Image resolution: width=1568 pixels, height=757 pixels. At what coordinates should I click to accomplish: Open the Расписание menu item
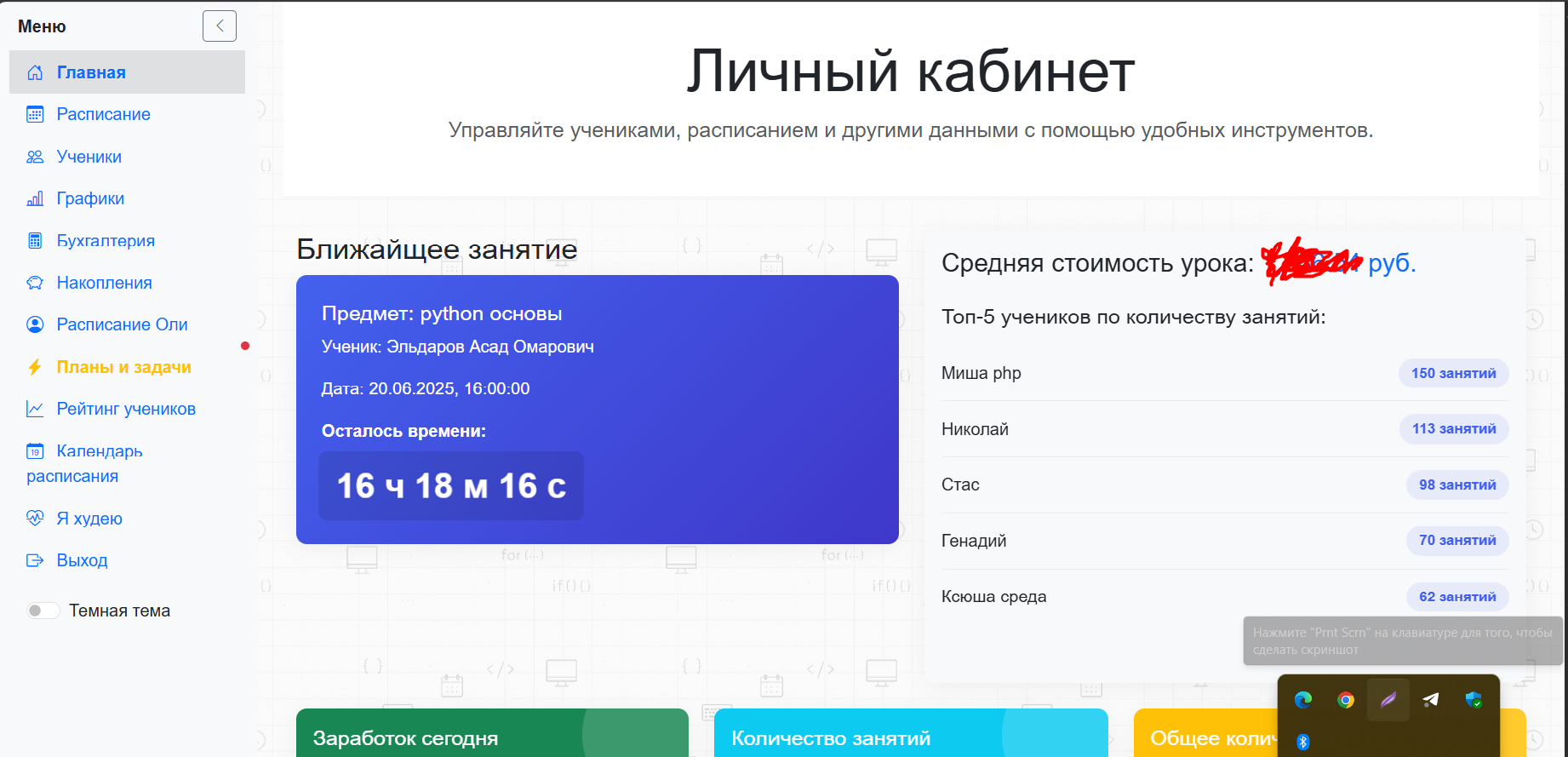click(127, 114)
